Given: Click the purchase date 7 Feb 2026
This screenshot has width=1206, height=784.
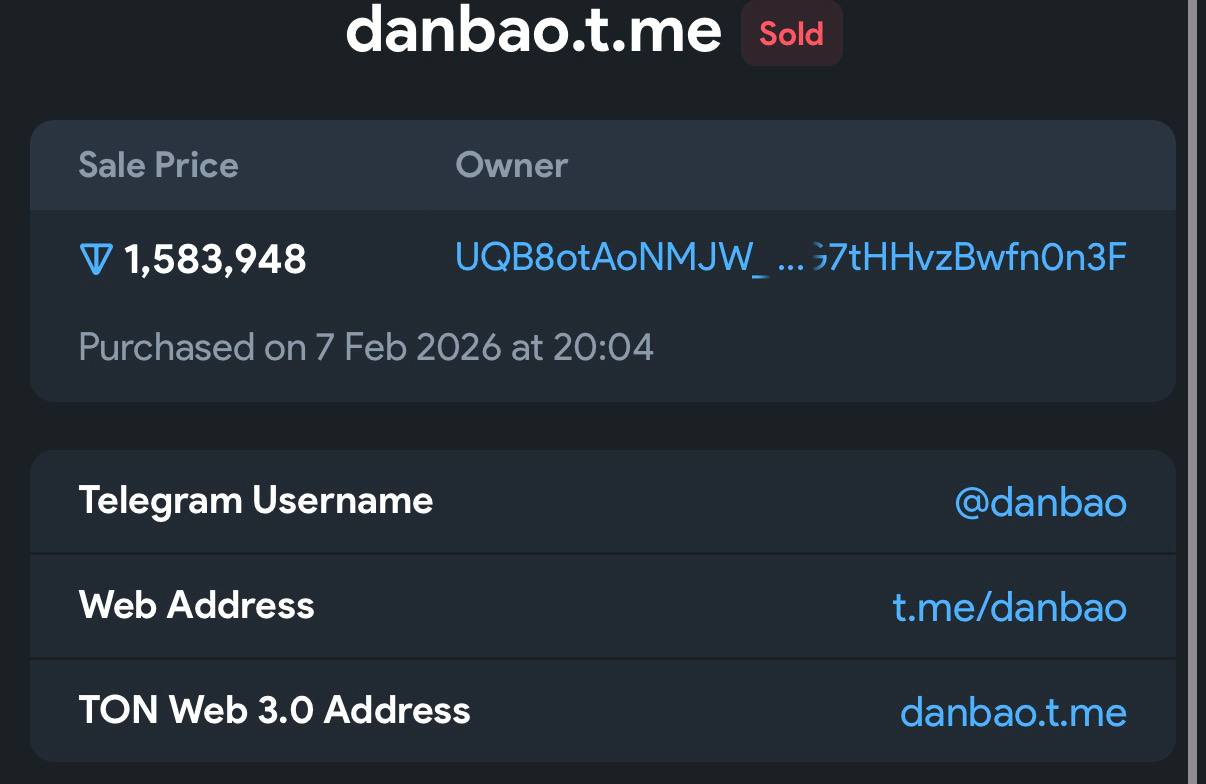Looking at the screenshot, I should (408, 348).
